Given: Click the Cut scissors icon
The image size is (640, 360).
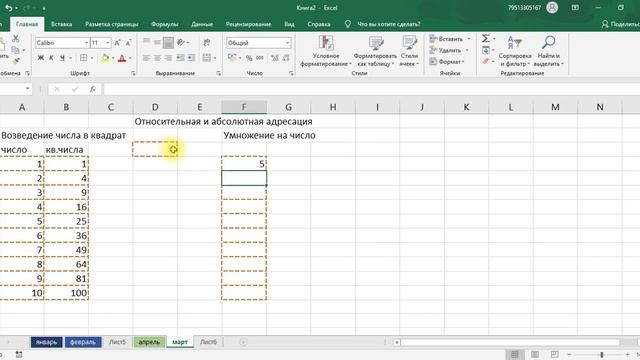Looking at the screenshot, I should point(16,39).
